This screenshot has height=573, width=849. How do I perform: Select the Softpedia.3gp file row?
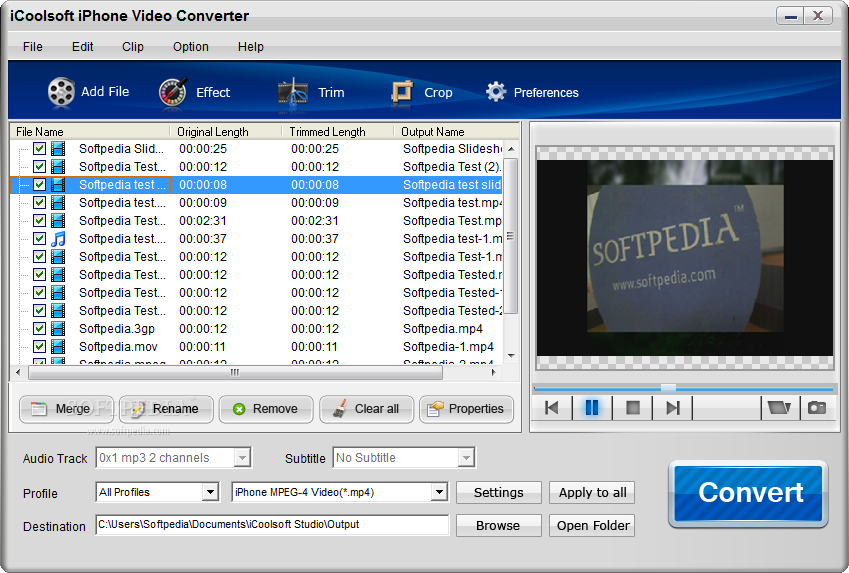[257, 329]
